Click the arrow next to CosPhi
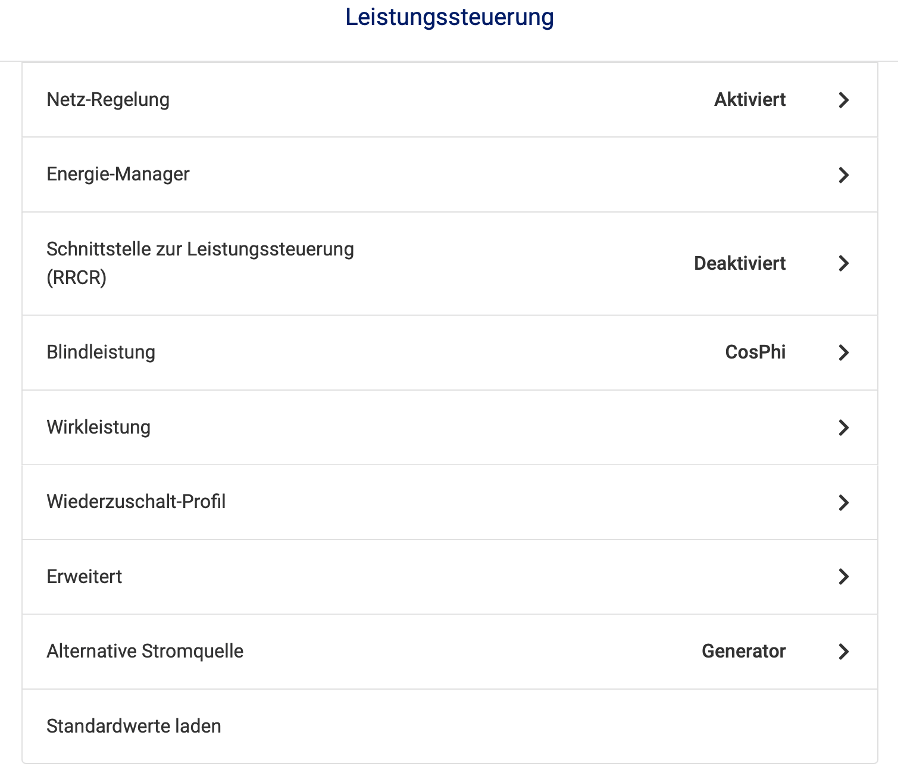Viewport: 898px width, 778px height. pyautogui.click(x=843, y=352)
